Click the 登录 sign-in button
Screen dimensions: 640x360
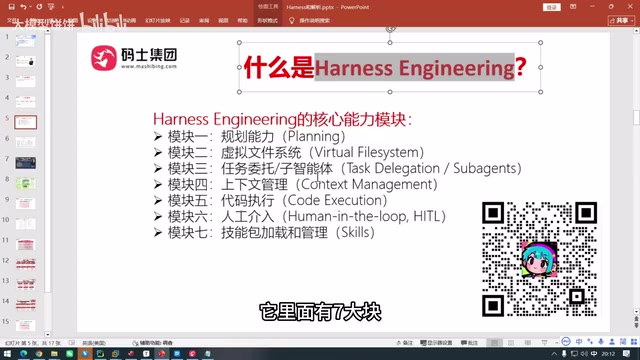pos(551,7)
